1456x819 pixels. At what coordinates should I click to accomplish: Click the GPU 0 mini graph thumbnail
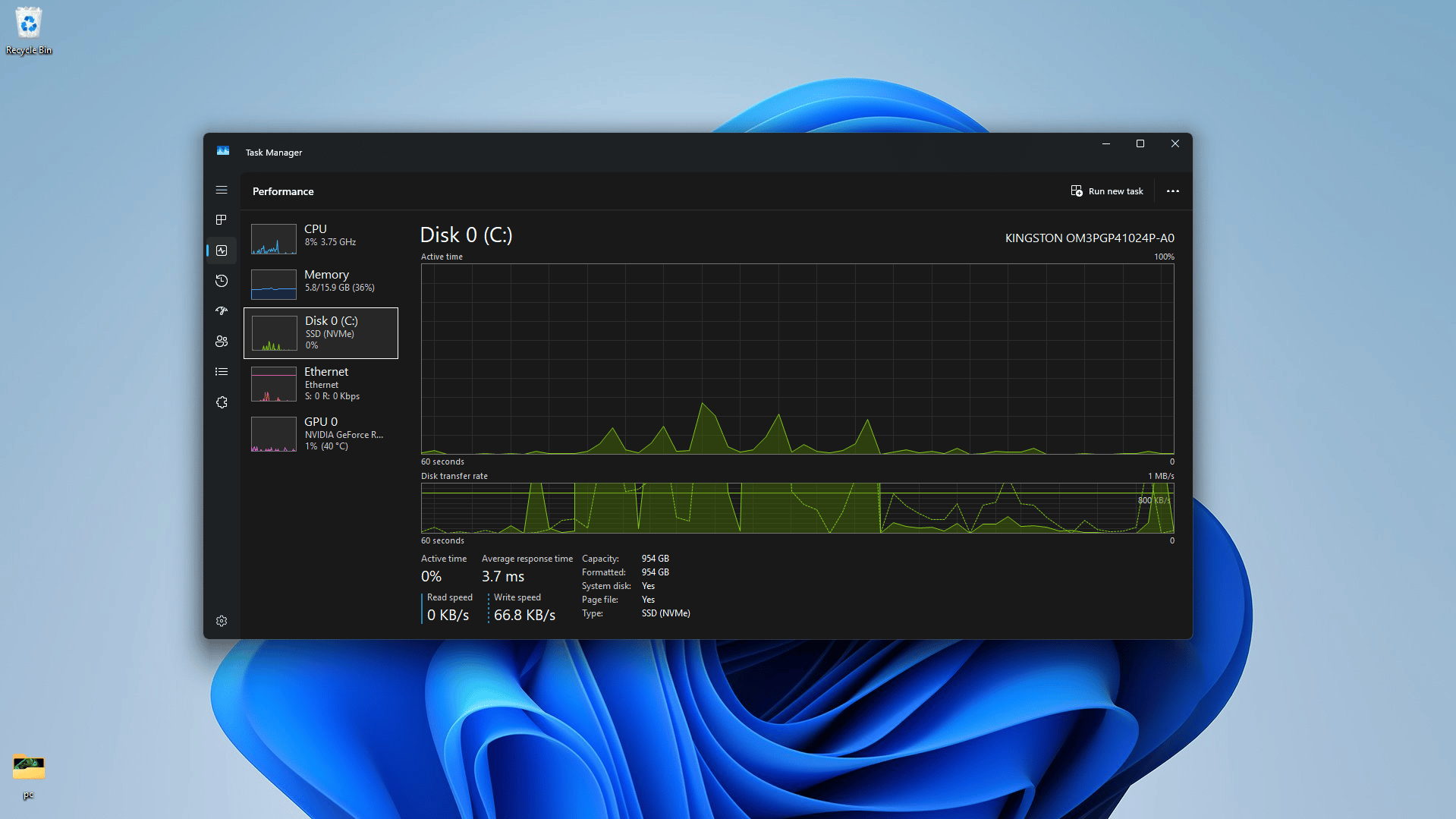(x=274, y=434)
